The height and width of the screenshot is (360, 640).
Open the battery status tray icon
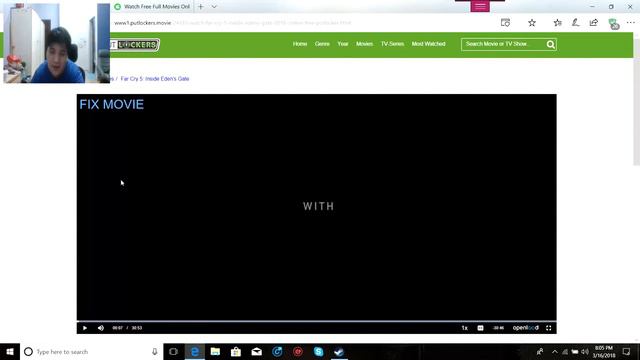[575, 351]
